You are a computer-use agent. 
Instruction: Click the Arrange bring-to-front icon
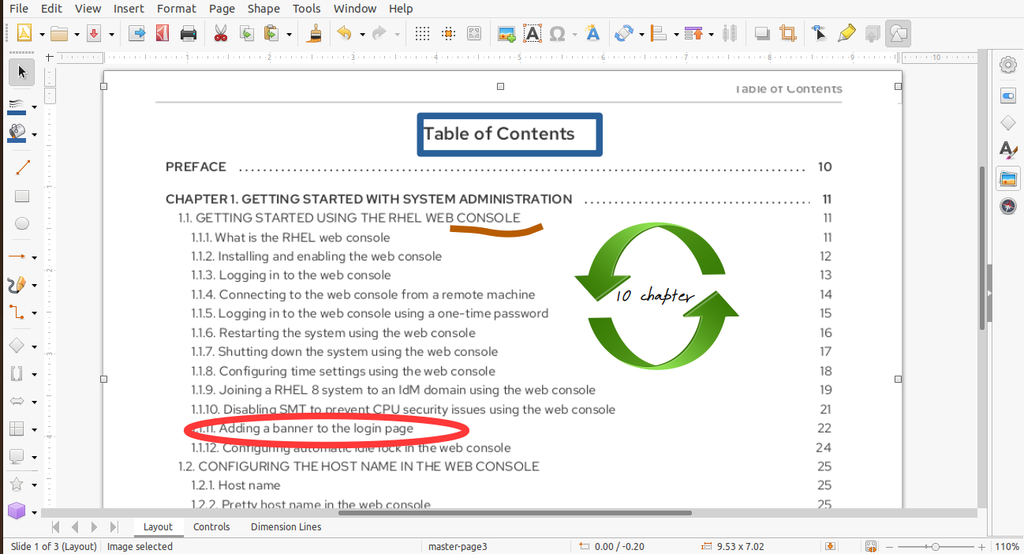click(x=694, y=33)
